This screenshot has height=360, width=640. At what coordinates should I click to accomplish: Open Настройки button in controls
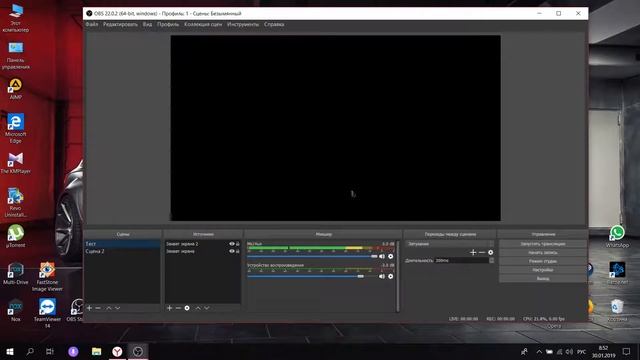click(543, 270)
